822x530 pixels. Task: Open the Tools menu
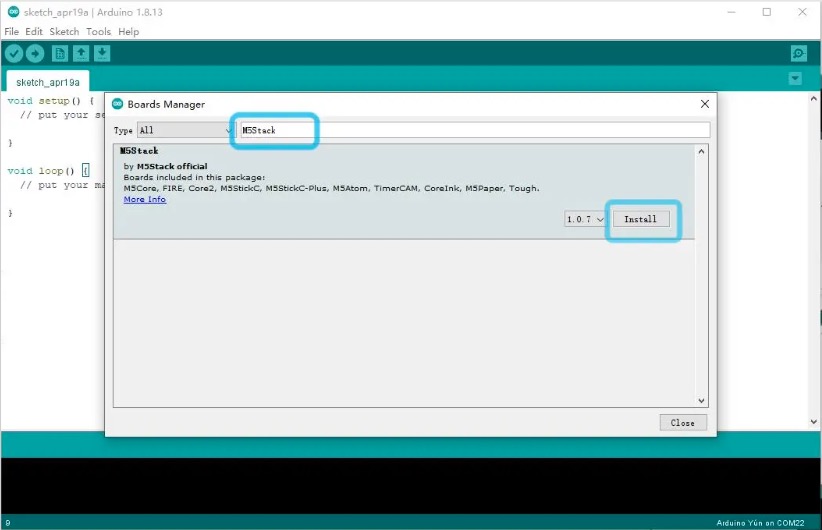(x=99, y=31)
